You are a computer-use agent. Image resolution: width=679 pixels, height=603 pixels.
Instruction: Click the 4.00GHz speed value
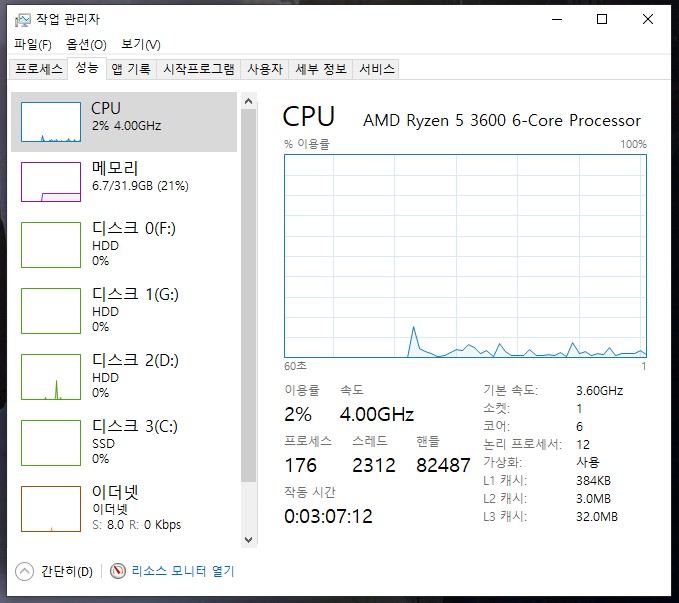coord(377,414)
